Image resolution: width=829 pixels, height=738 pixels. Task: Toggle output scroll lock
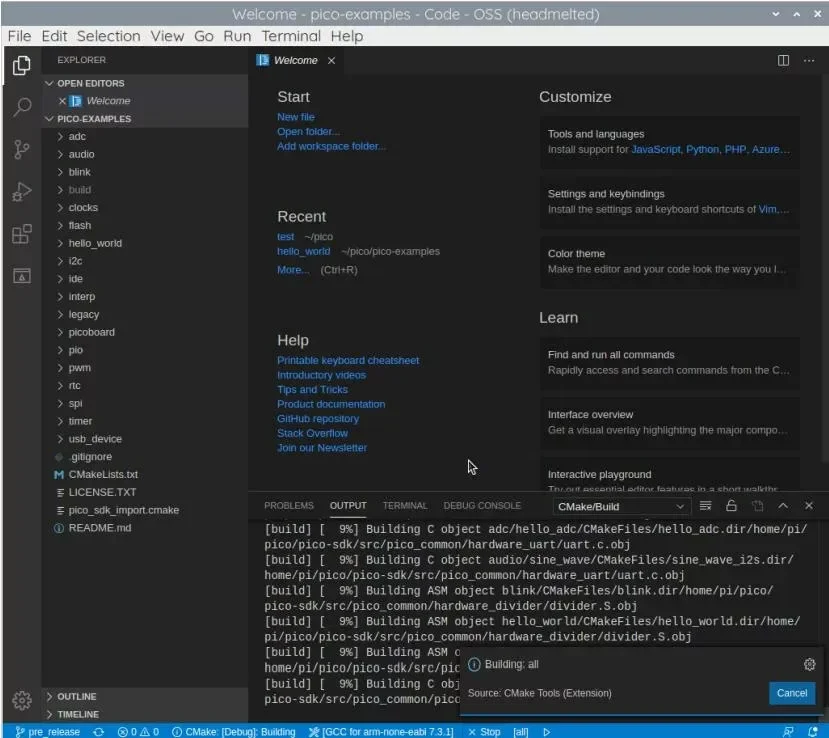pos(731,506)
